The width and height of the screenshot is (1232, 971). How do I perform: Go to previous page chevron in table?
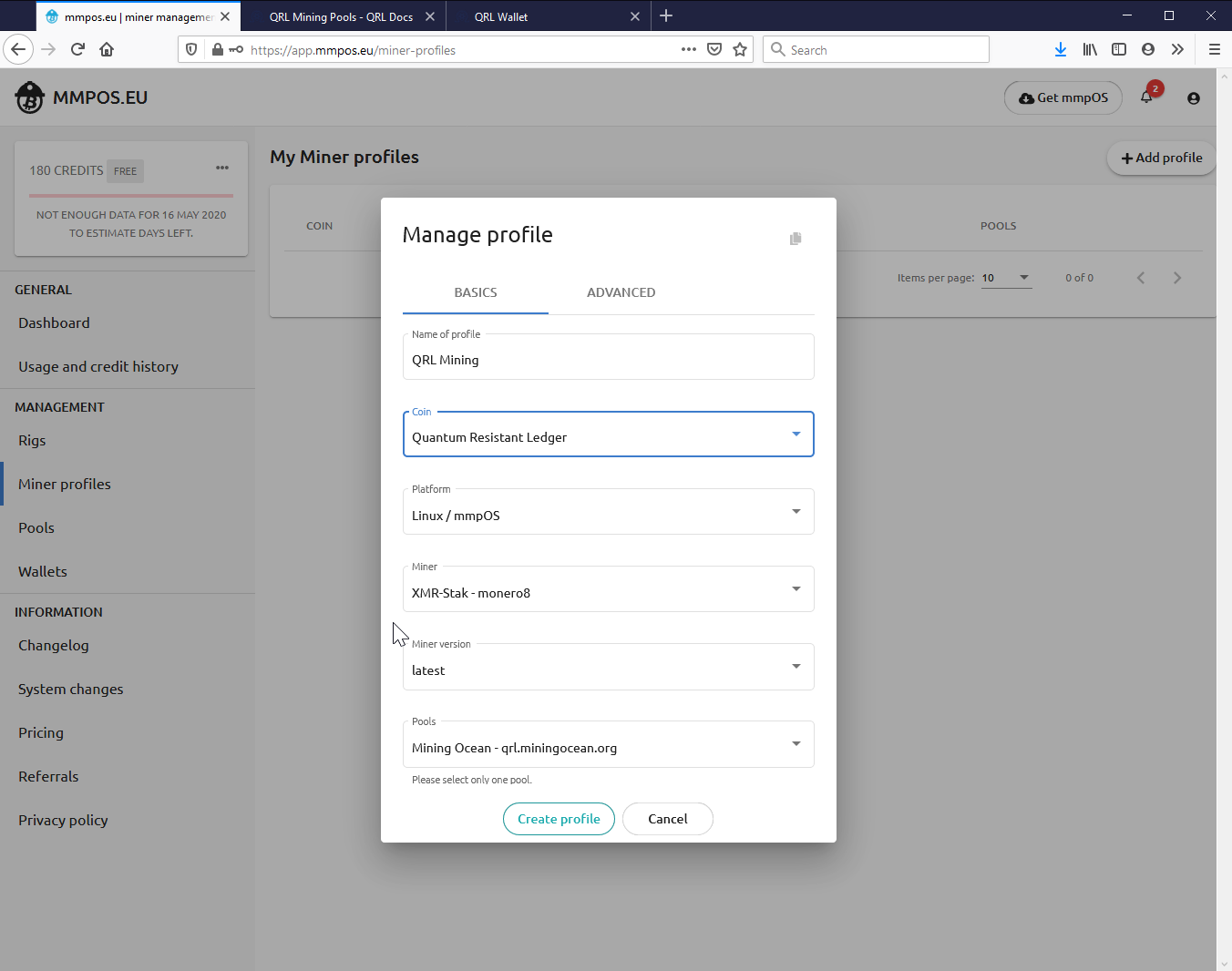1141,278
